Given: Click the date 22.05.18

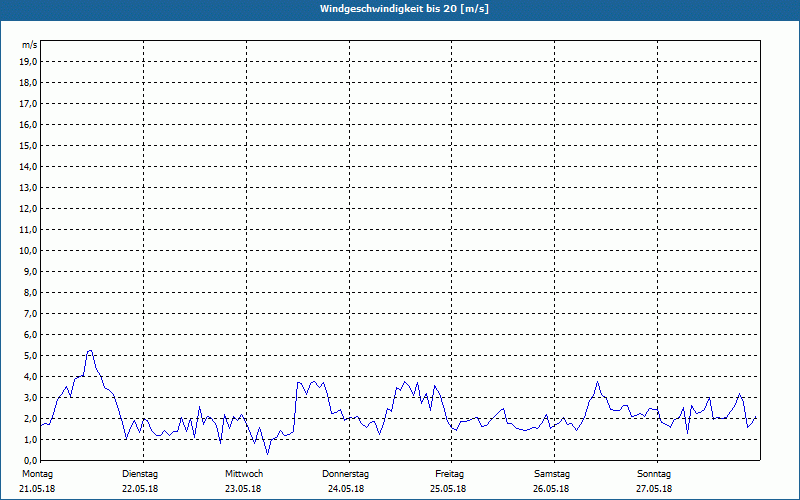Looking at the screenshot, I should tap(140, 489).
